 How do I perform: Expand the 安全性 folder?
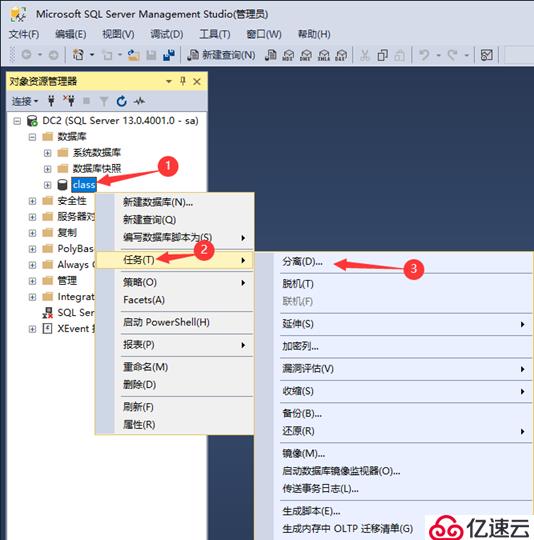tap(32, 201)
